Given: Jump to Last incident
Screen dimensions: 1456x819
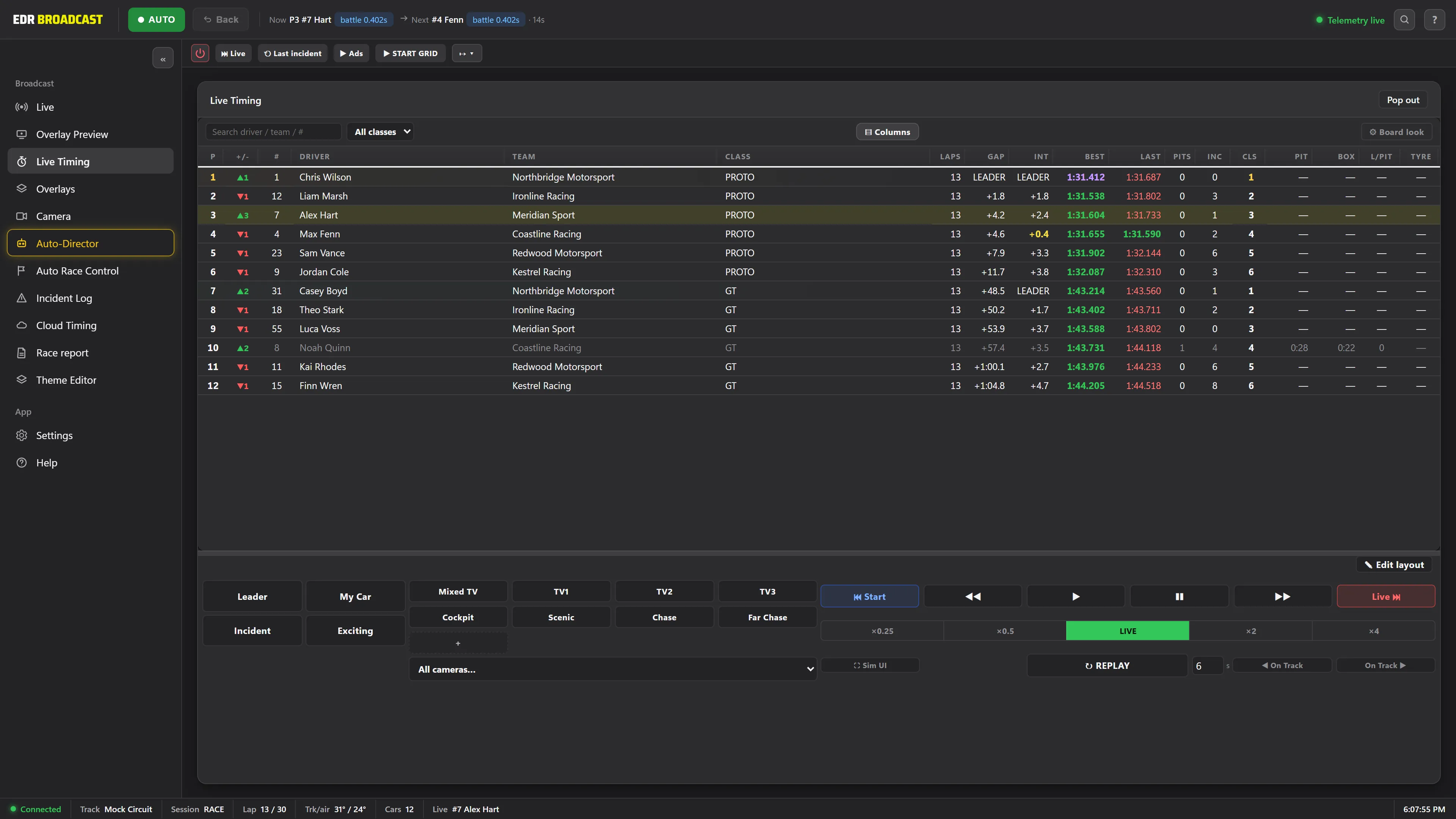Looking at the screenshot, I should 293,53.
